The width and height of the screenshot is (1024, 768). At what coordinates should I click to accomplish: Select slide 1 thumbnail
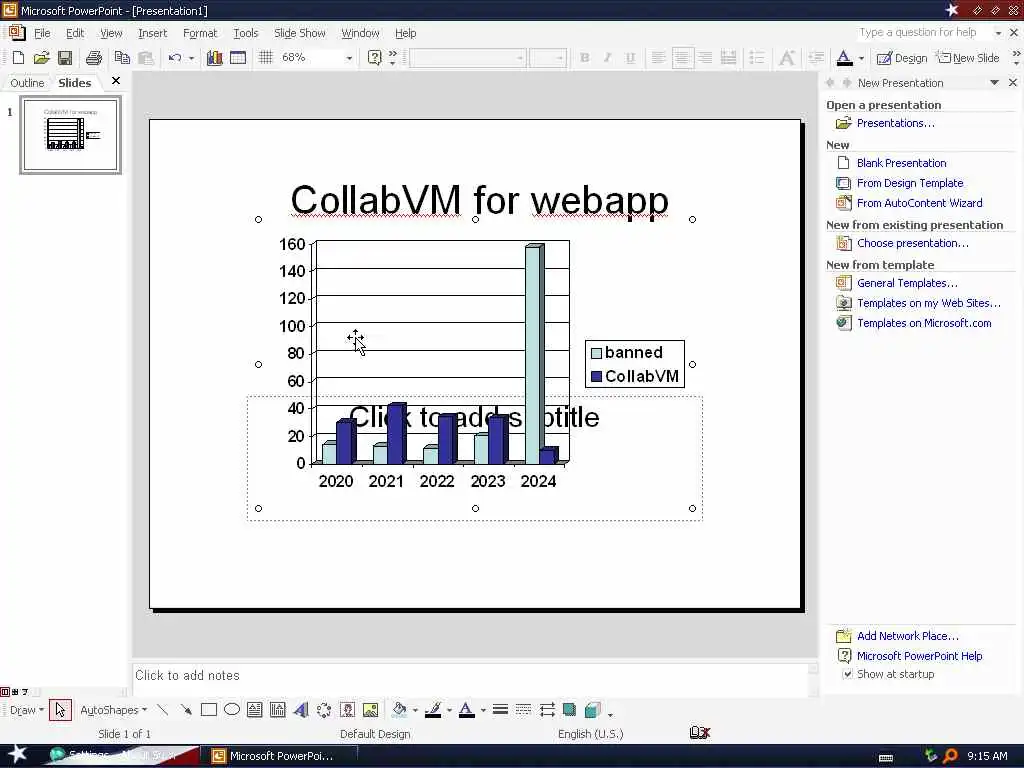coord(71,135)
